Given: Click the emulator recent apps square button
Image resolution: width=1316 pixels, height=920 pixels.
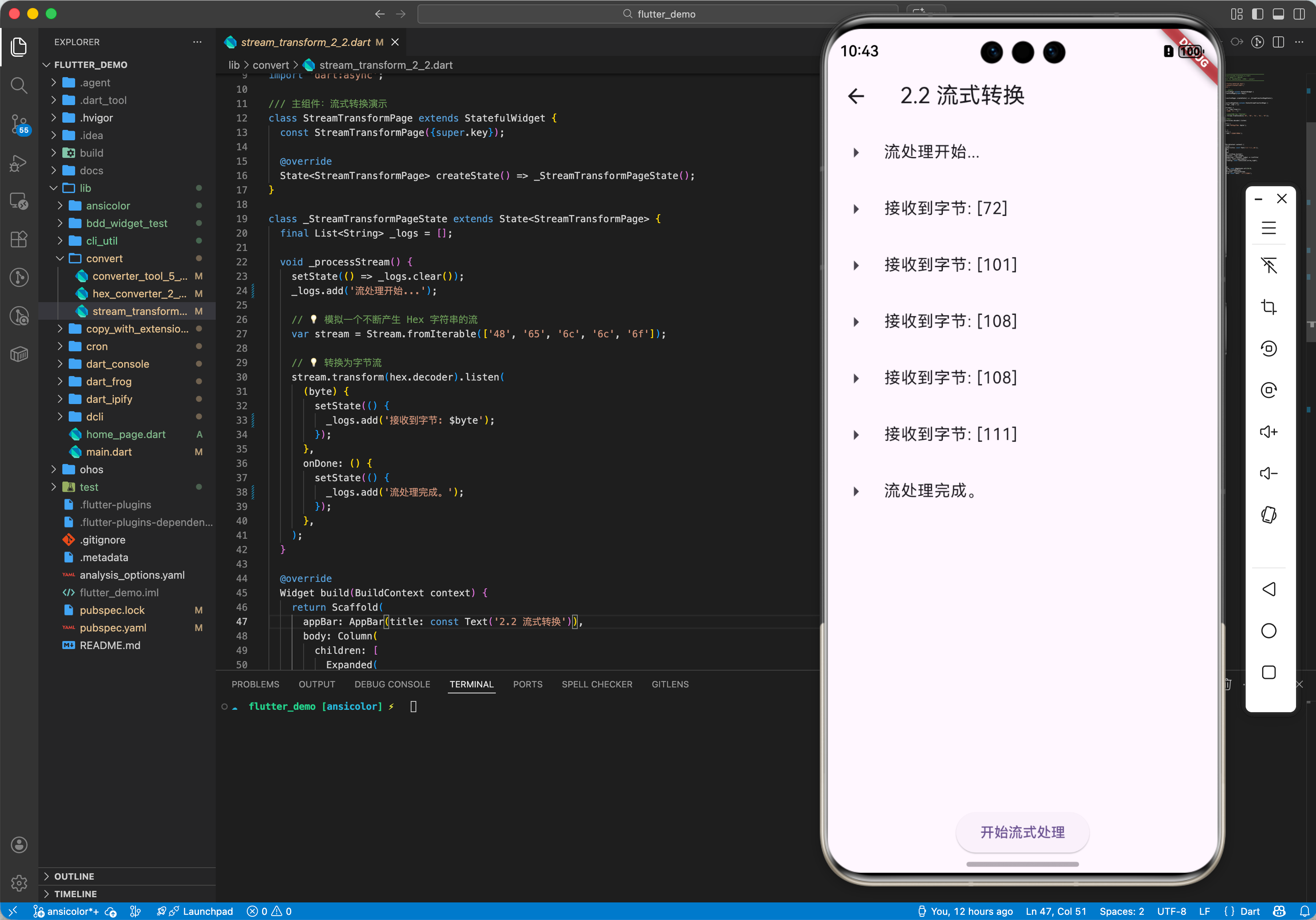Looking at the screenshot, I should (x=1268, y=672).
